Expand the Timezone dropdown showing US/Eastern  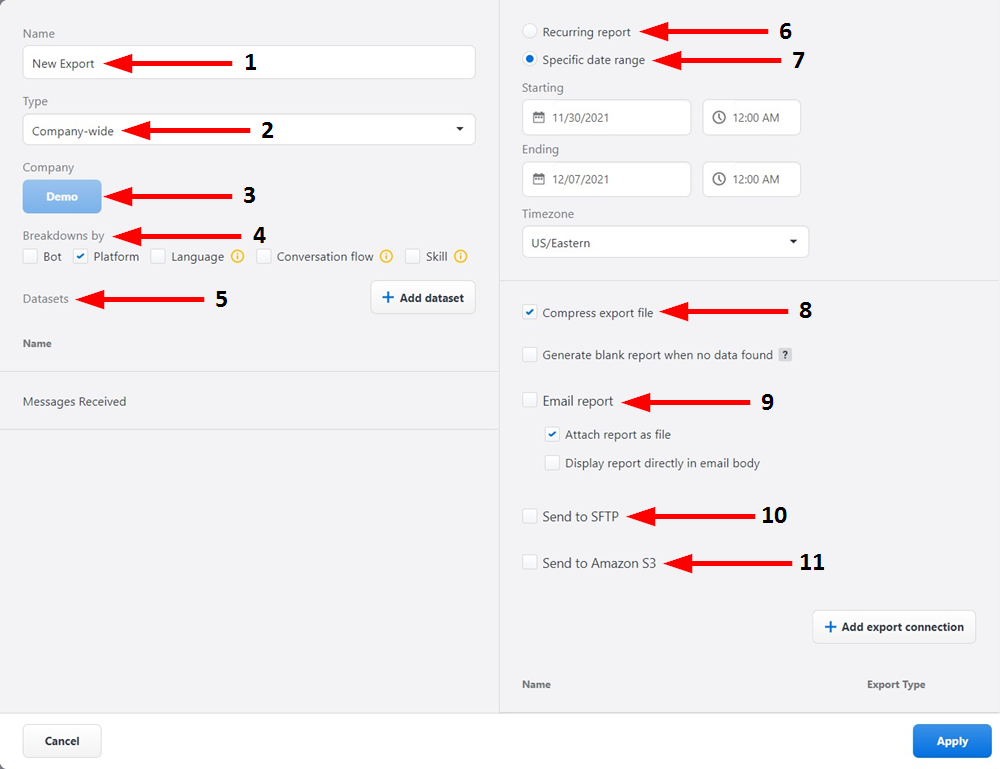click(x=665, y=242)
